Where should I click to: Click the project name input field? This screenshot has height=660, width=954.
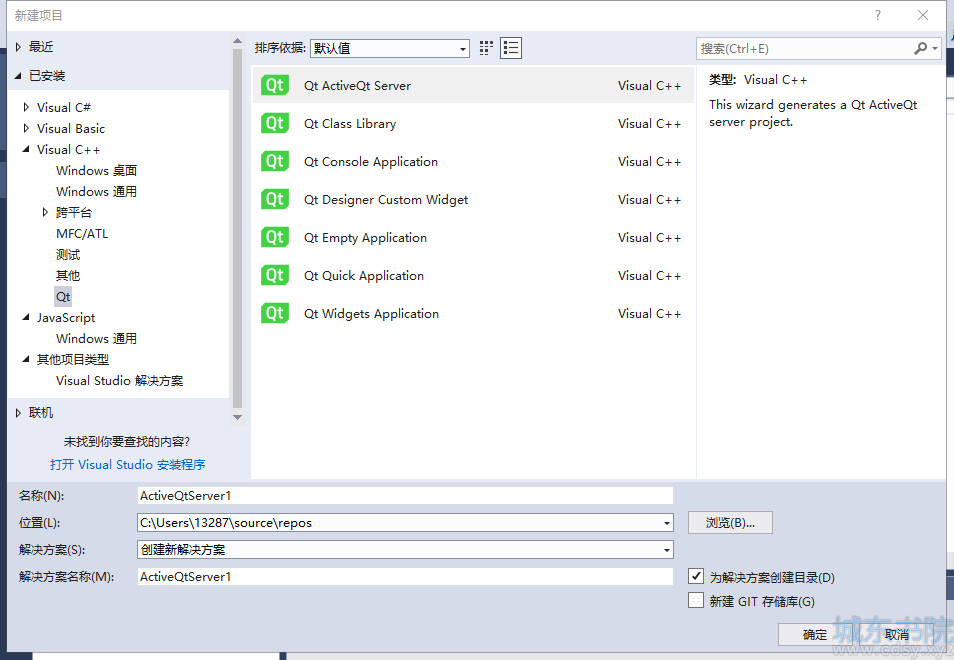pyautogui.click(x=405, y=496)
